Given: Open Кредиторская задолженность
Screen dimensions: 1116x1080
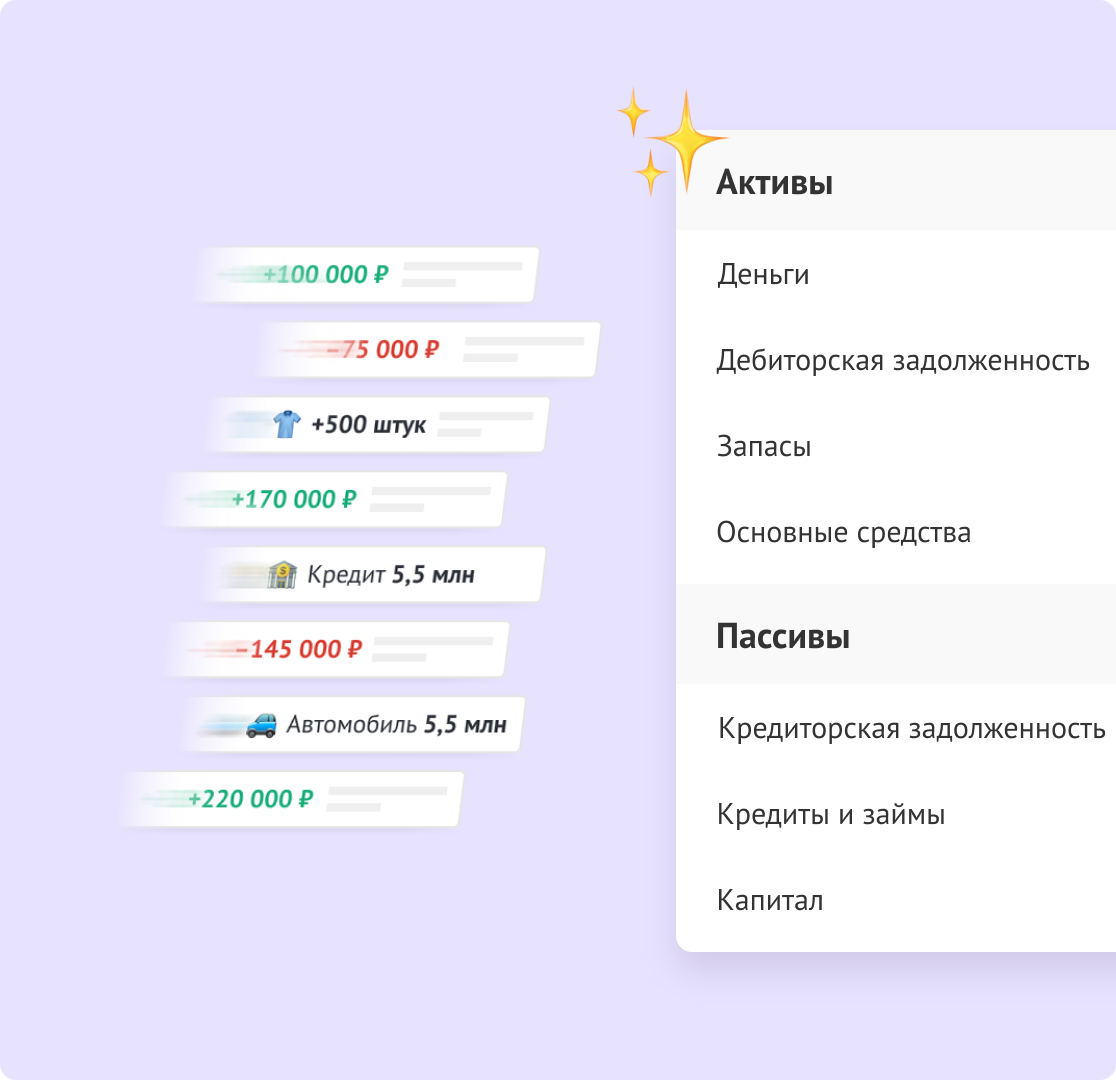Looking at the screenshot, I should 912,730.
